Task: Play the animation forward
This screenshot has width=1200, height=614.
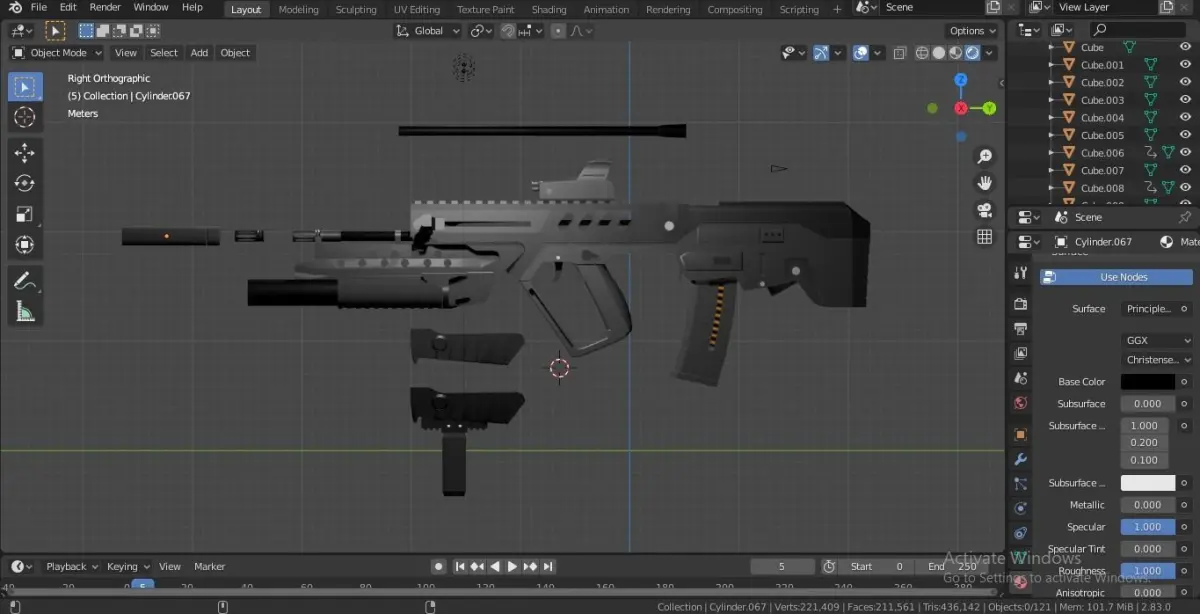Action: point(512,566)
